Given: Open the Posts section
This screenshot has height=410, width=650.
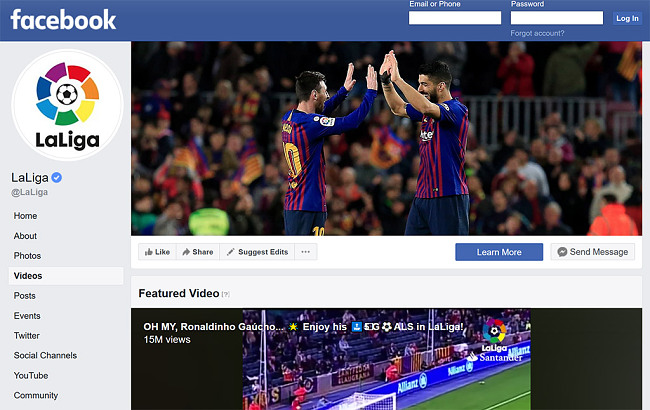Looking at the screenshot, I should (x=24, y=296).
